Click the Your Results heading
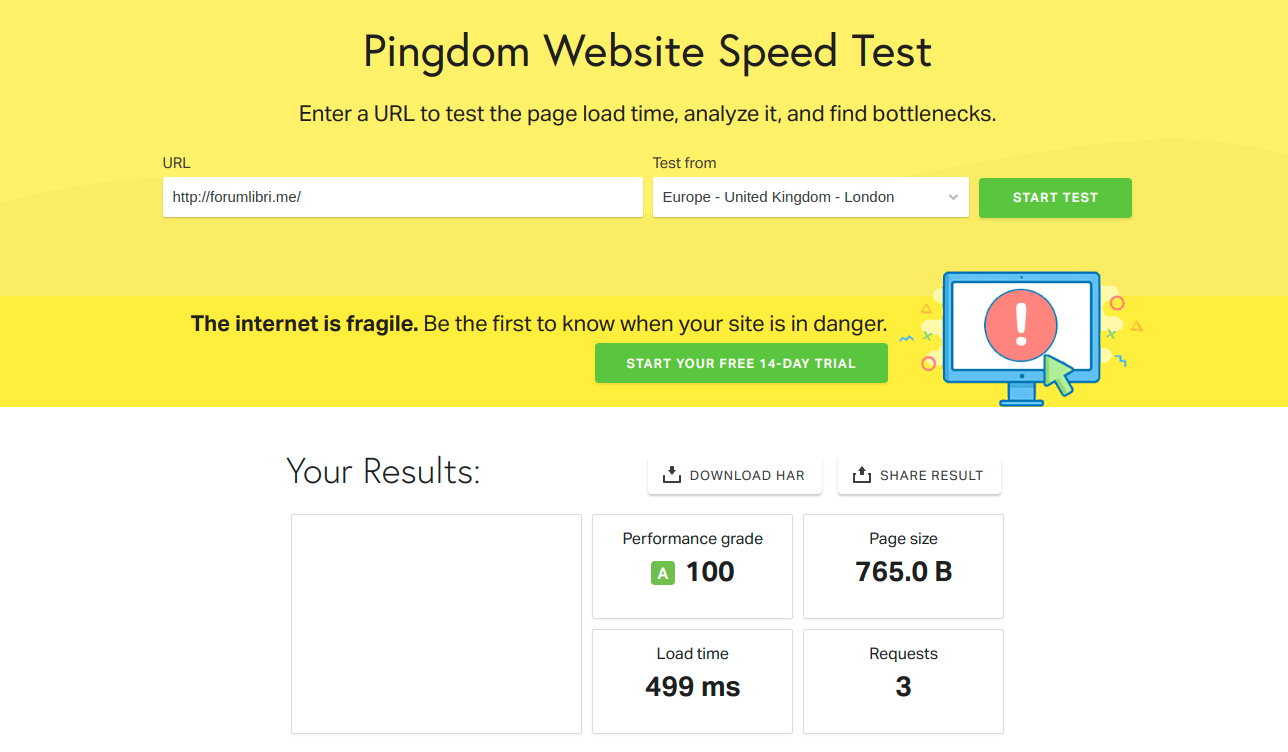Viewport: 1288px width, 752px height. tap(383, 471)
